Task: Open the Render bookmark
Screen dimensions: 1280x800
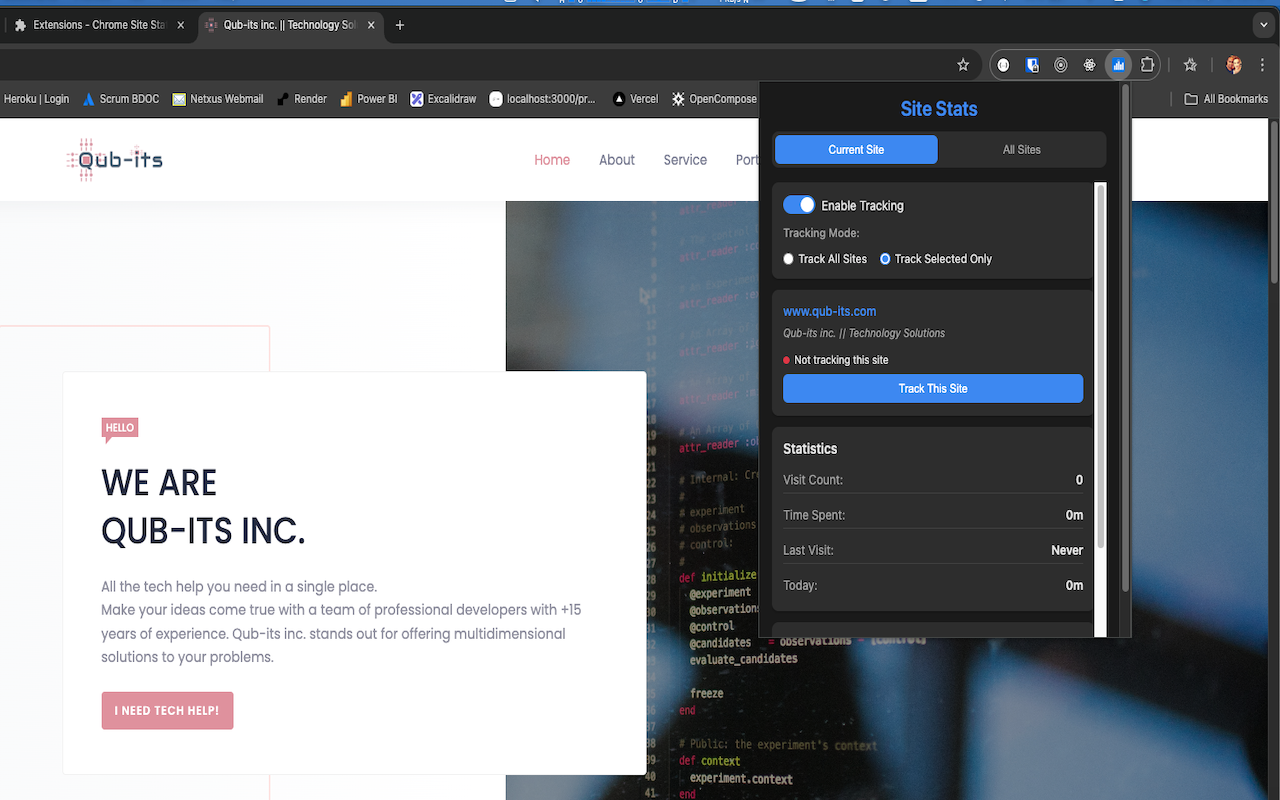Action: 302,99
